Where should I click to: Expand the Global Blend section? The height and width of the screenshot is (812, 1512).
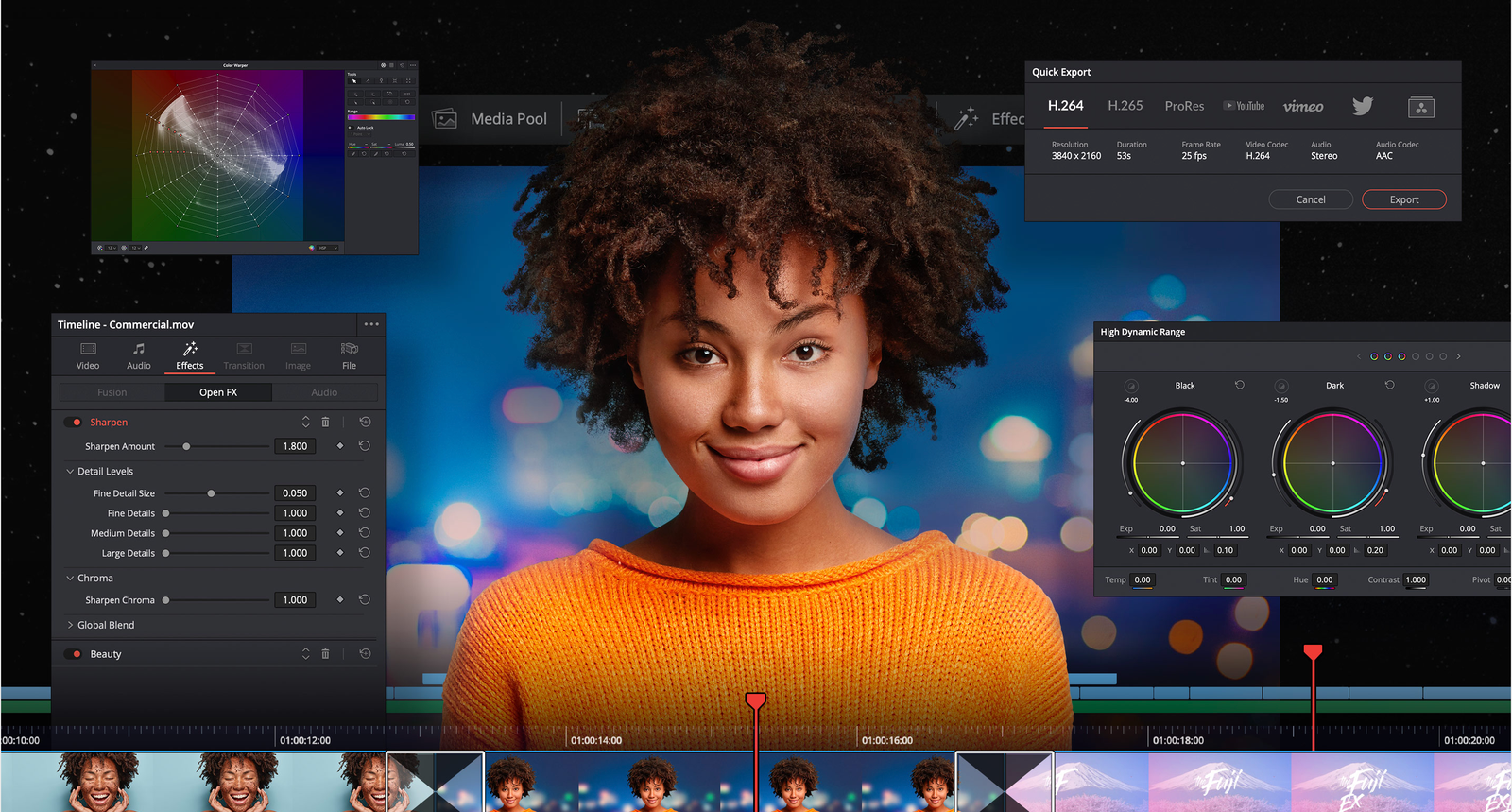[x=70, y=625]
